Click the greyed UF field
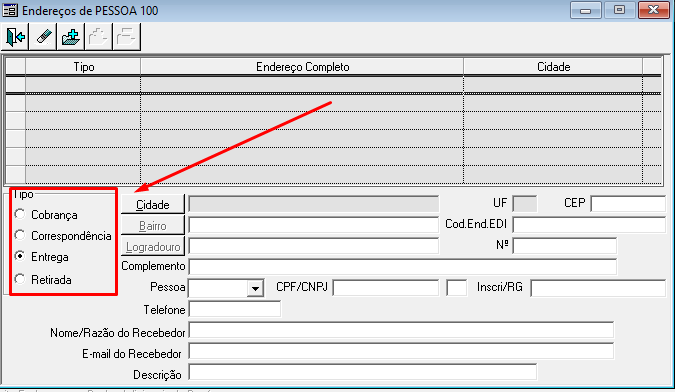The height and width of the screenshot is (392, 675). [525, 204]
